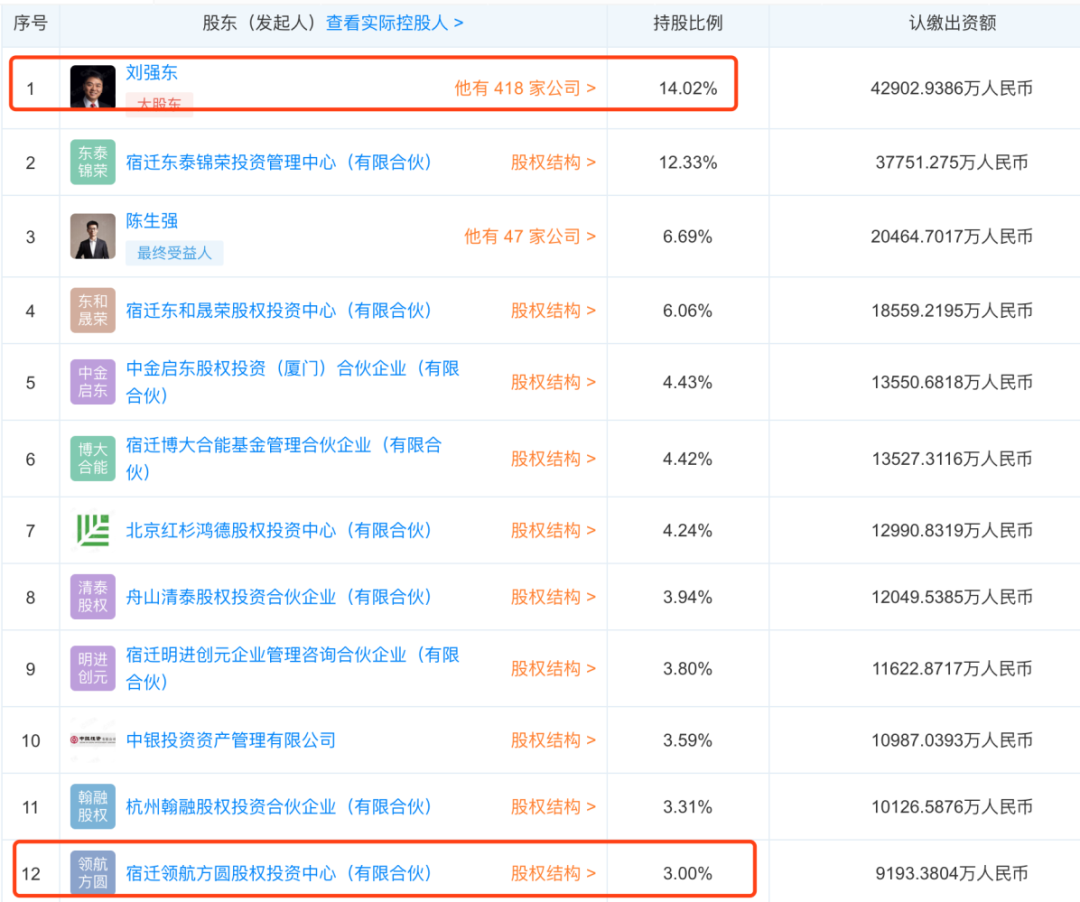Open 陈生强 shareholder profile link

(152, 221)
